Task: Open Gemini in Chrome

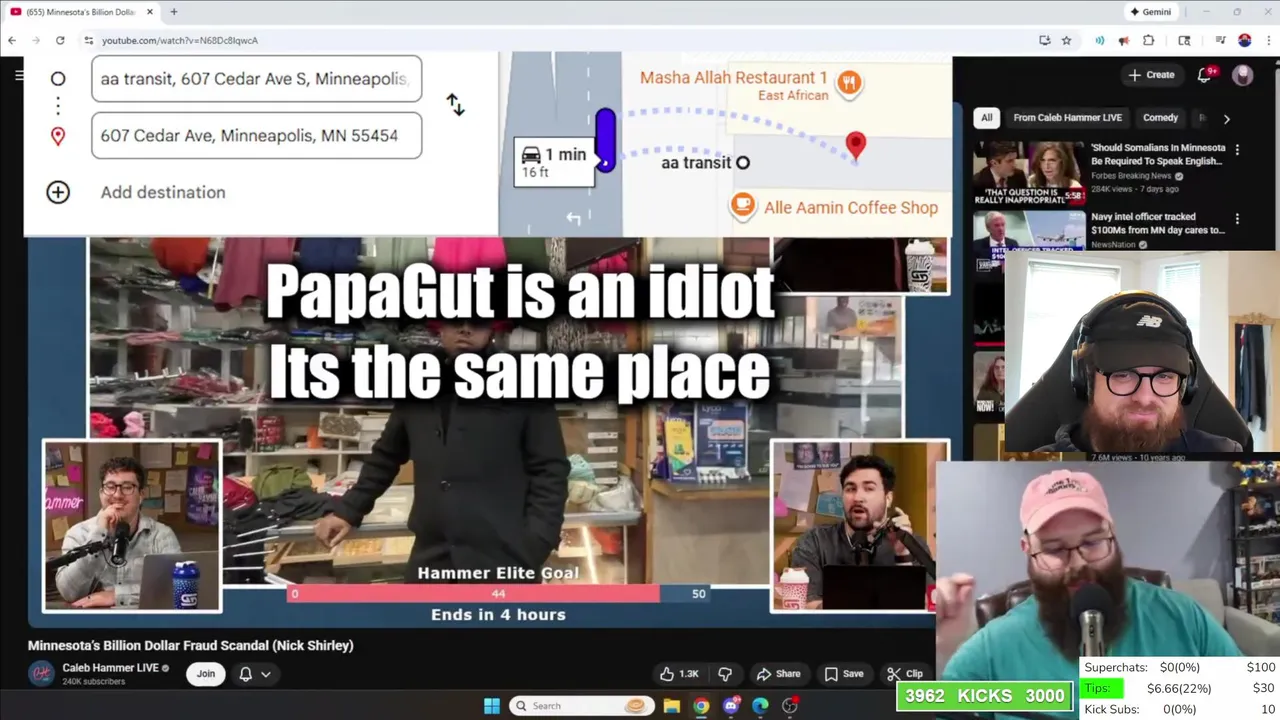Action: 1150,12
